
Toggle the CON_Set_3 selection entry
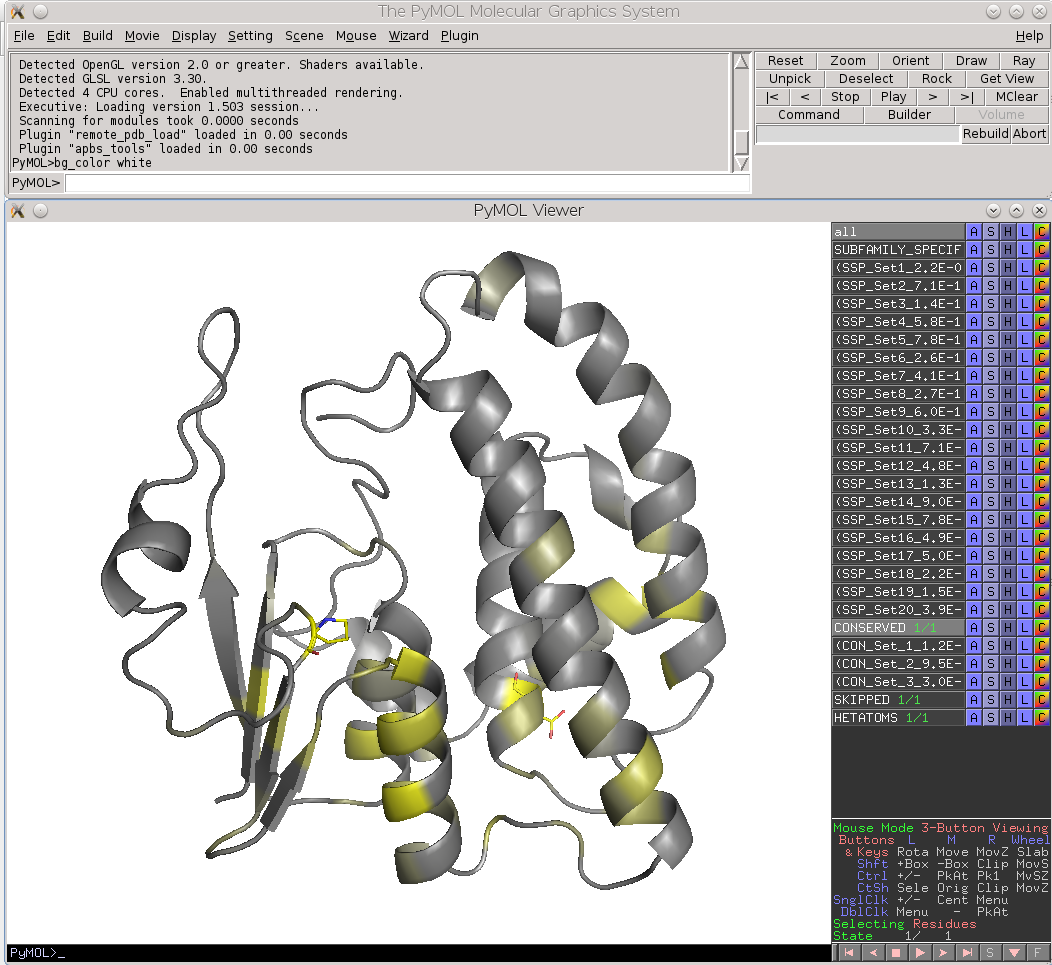(898, 681)
